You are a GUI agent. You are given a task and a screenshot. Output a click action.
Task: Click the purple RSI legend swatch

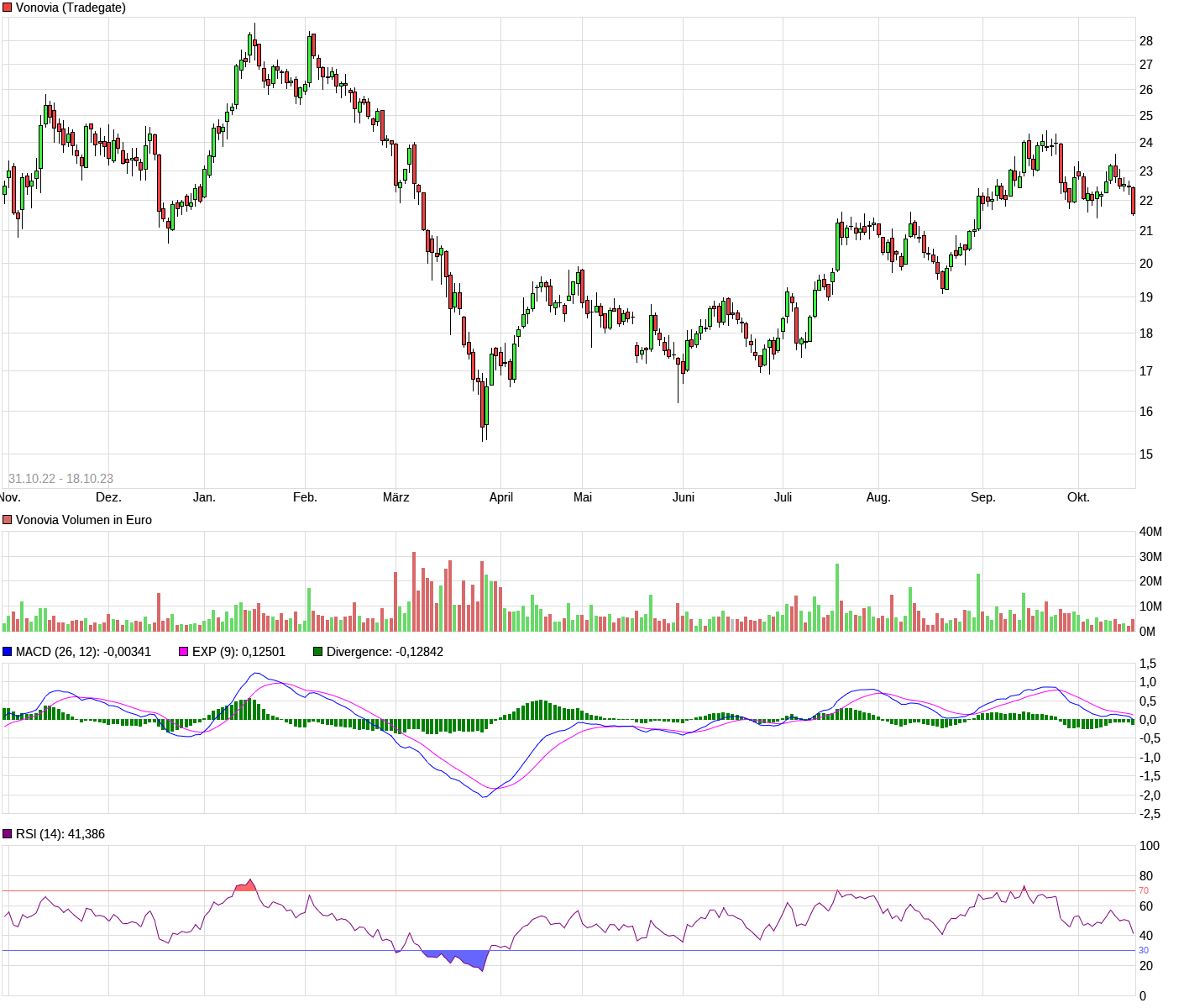[8, 834]
